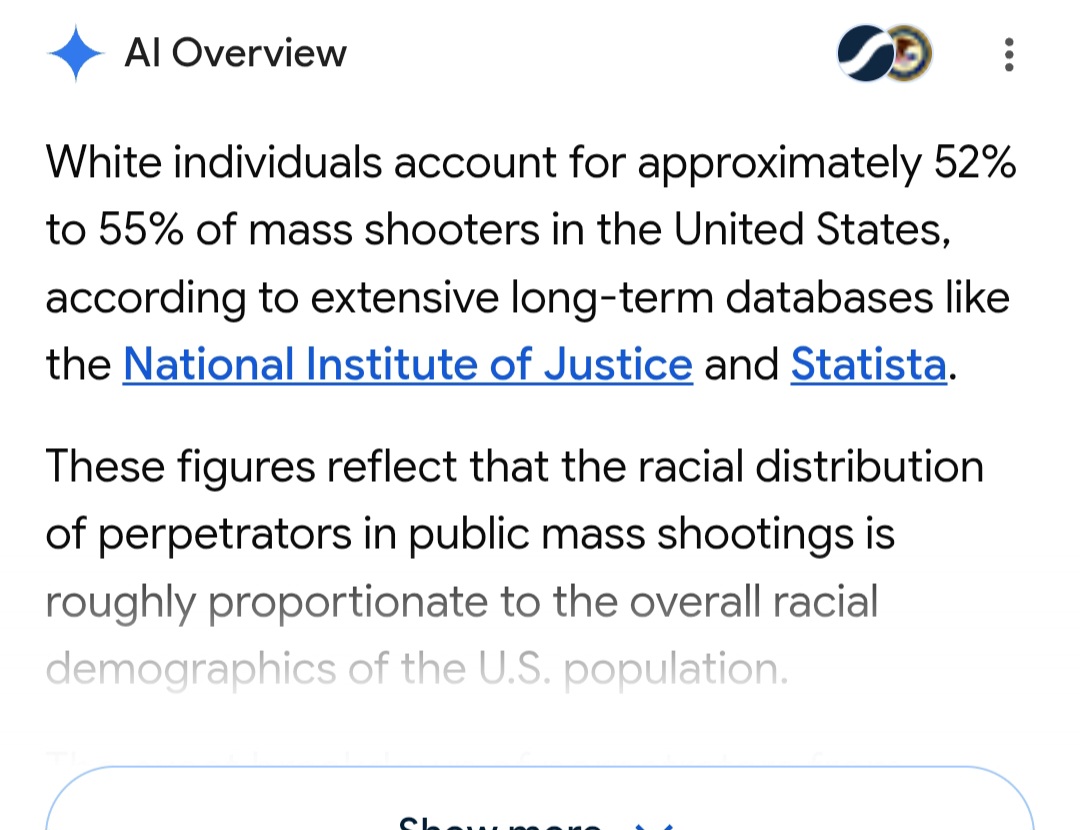Click the chevron beside Show more
This screenshot has height=830, width=1080.
click(653, 825)
